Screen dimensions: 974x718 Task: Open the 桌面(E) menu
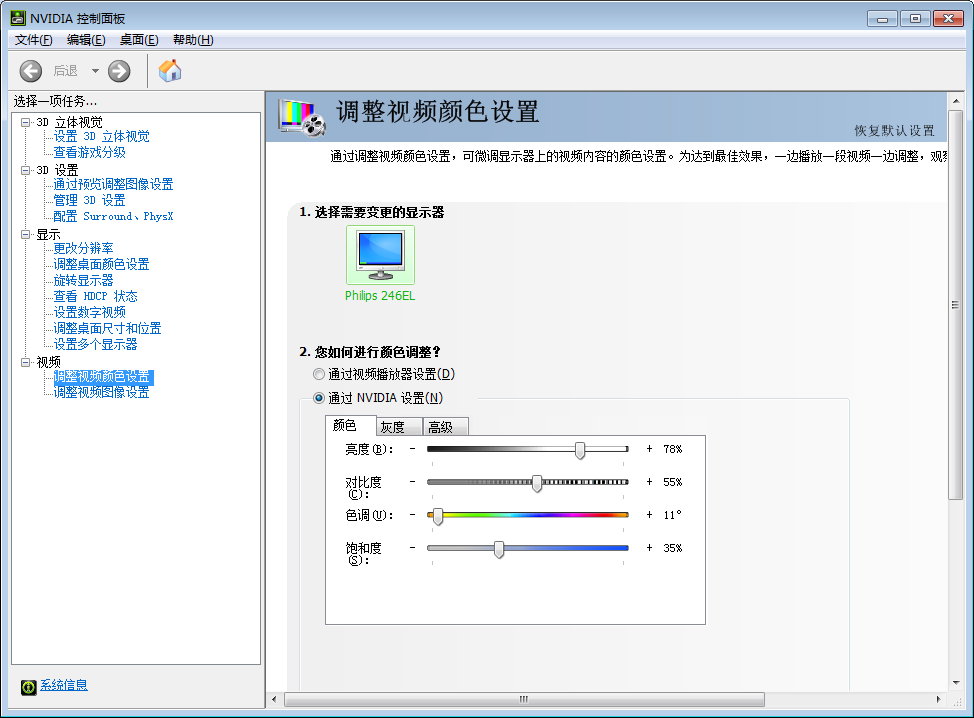tap(139, 40)
